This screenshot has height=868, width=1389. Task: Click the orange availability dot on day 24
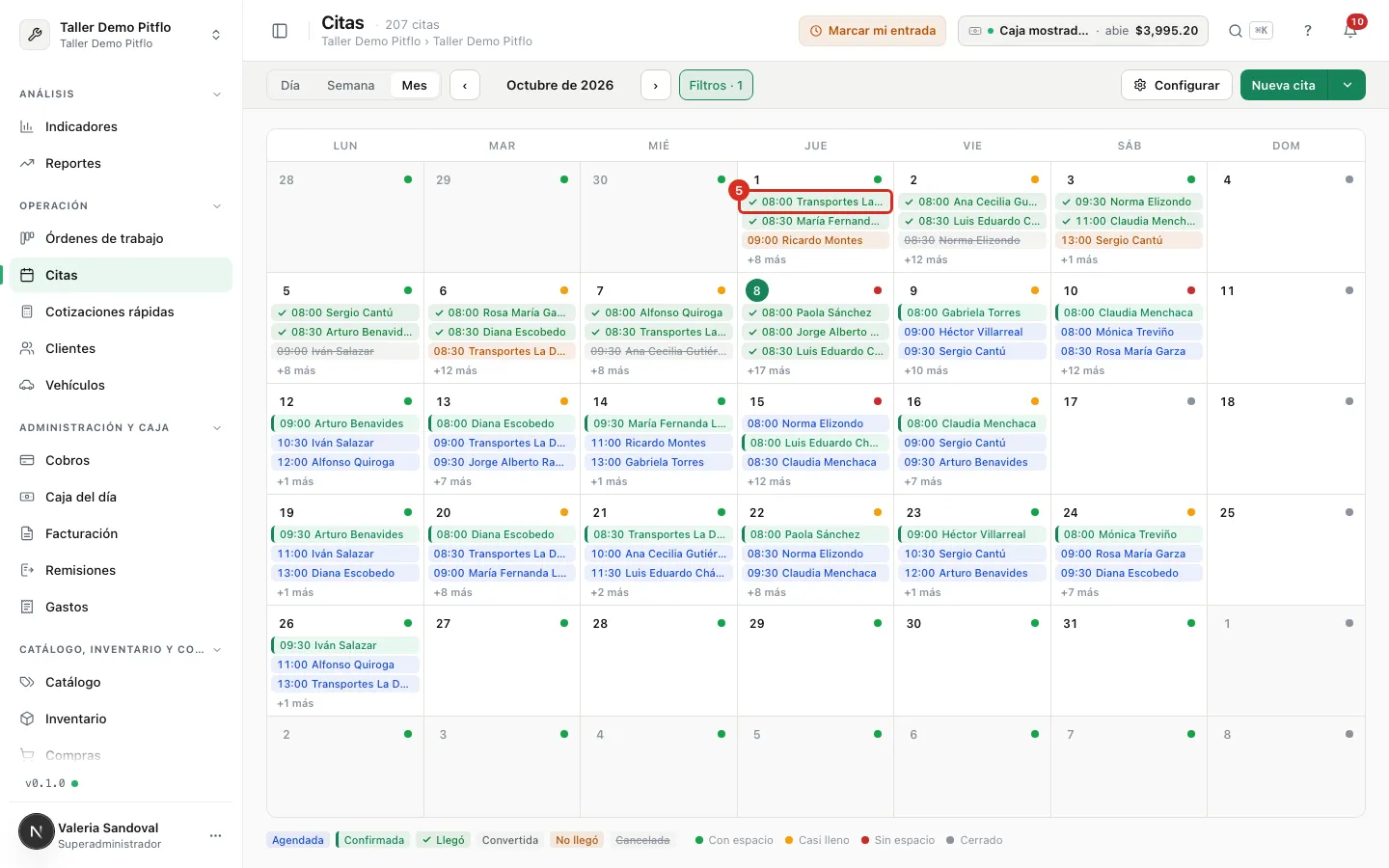coord(1191,512)
